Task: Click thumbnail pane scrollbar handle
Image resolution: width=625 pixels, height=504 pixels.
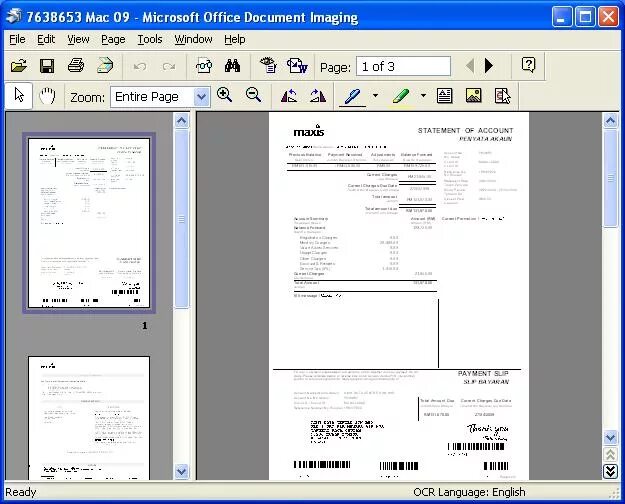Action: click(x=181, y=219)
